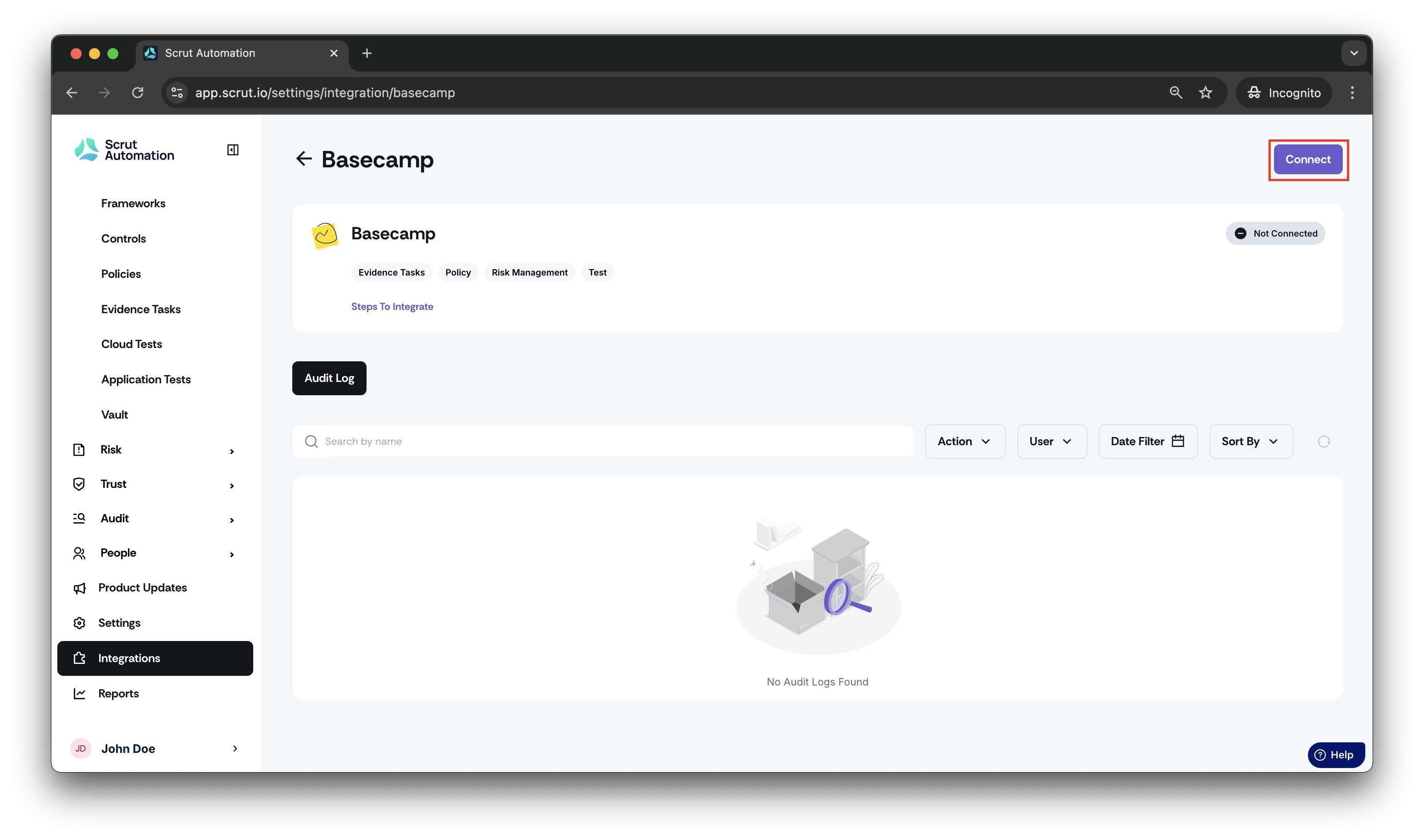Reload the page in the browser toolbar
This screenshot has width=1424, height=840.
(x=138, y=92)
